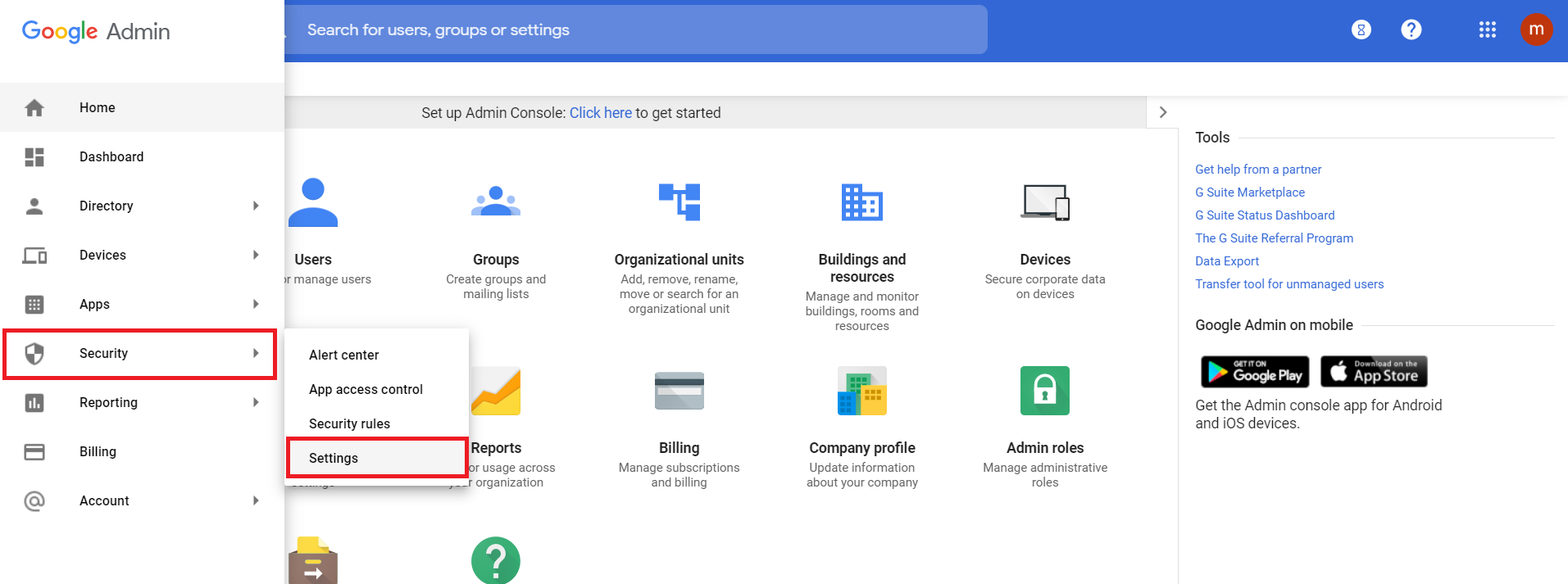
Task: Click the Admin roles title text
Action: (1045, 448)
